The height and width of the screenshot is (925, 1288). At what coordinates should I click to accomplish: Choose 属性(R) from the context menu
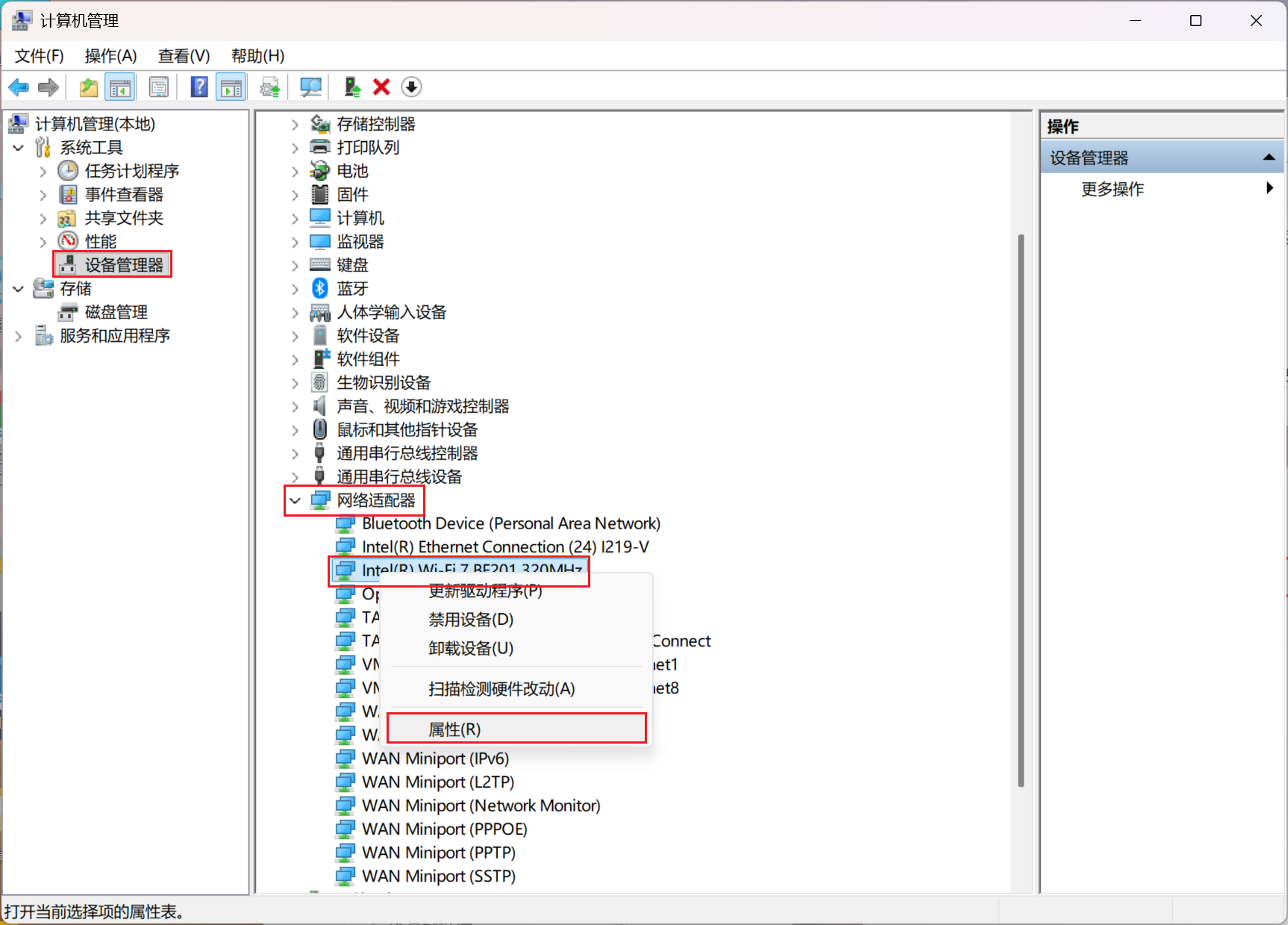pos(454,729)
